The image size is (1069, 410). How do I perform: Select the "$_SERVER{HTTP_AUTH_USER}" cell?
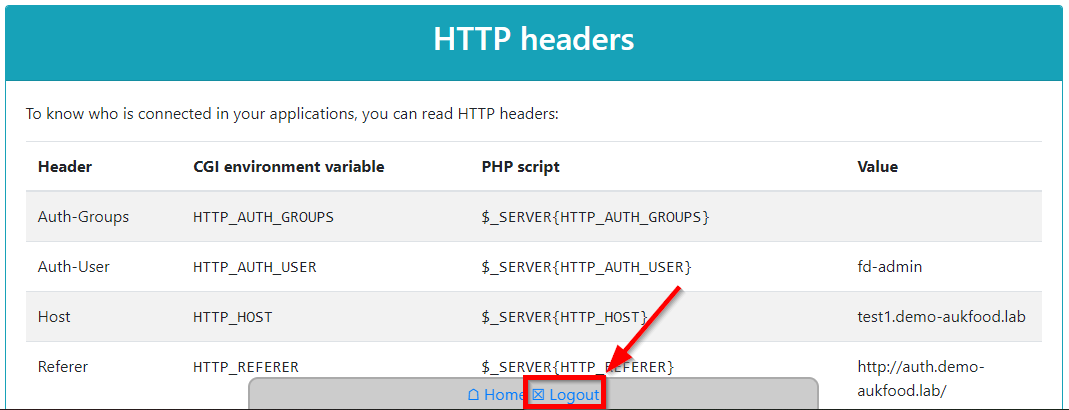(586, 267)
